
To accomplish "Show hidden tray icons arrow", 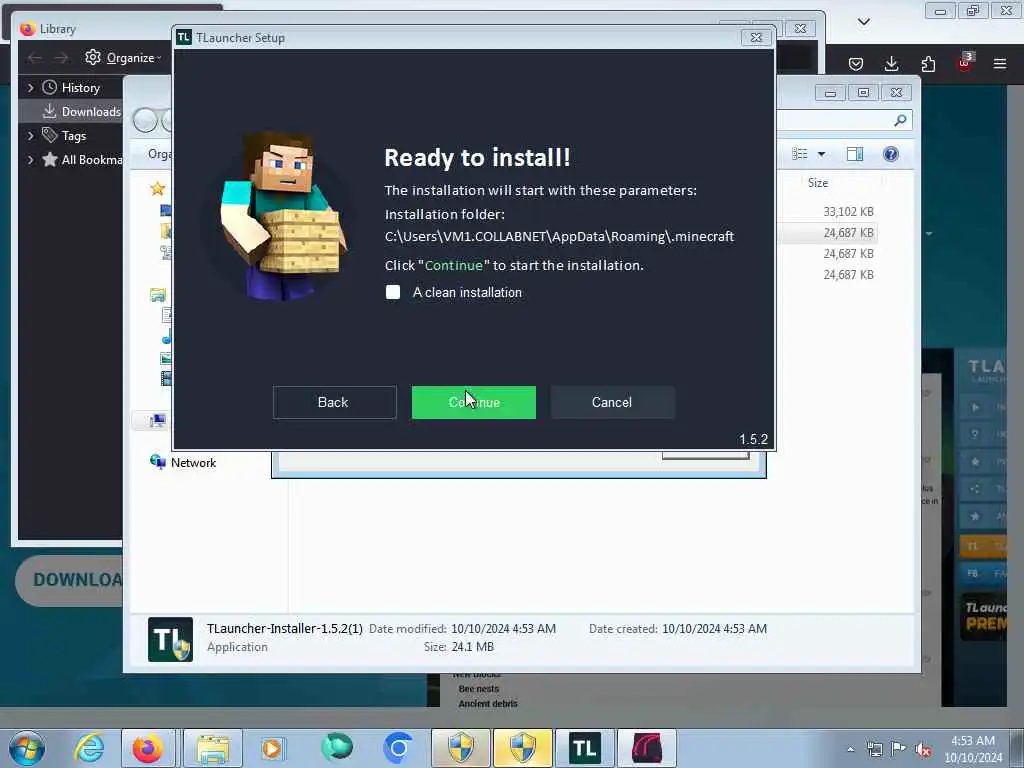I will [x=850, y=749].
